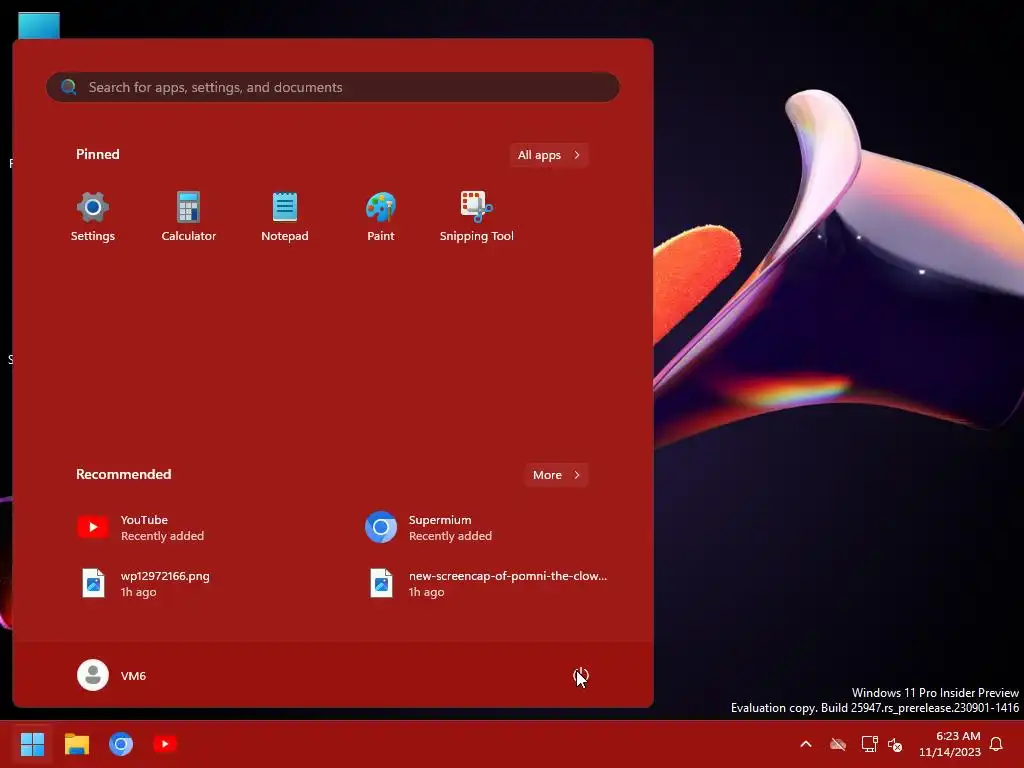Open the clock and date flyout

[950, 744]
